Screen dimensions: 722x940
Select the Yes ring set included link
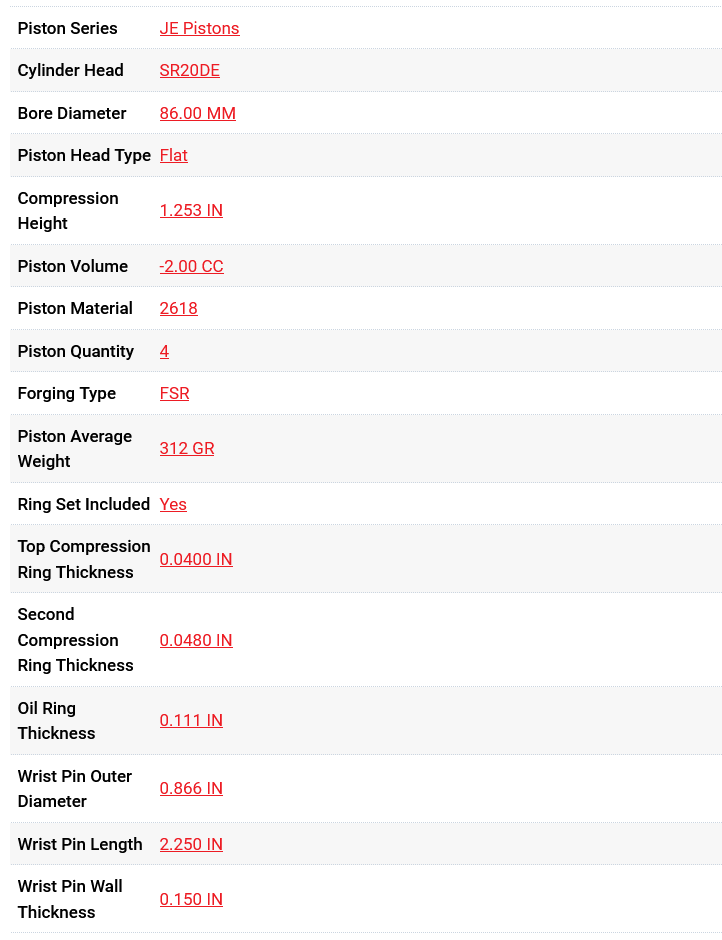(173, 504)
